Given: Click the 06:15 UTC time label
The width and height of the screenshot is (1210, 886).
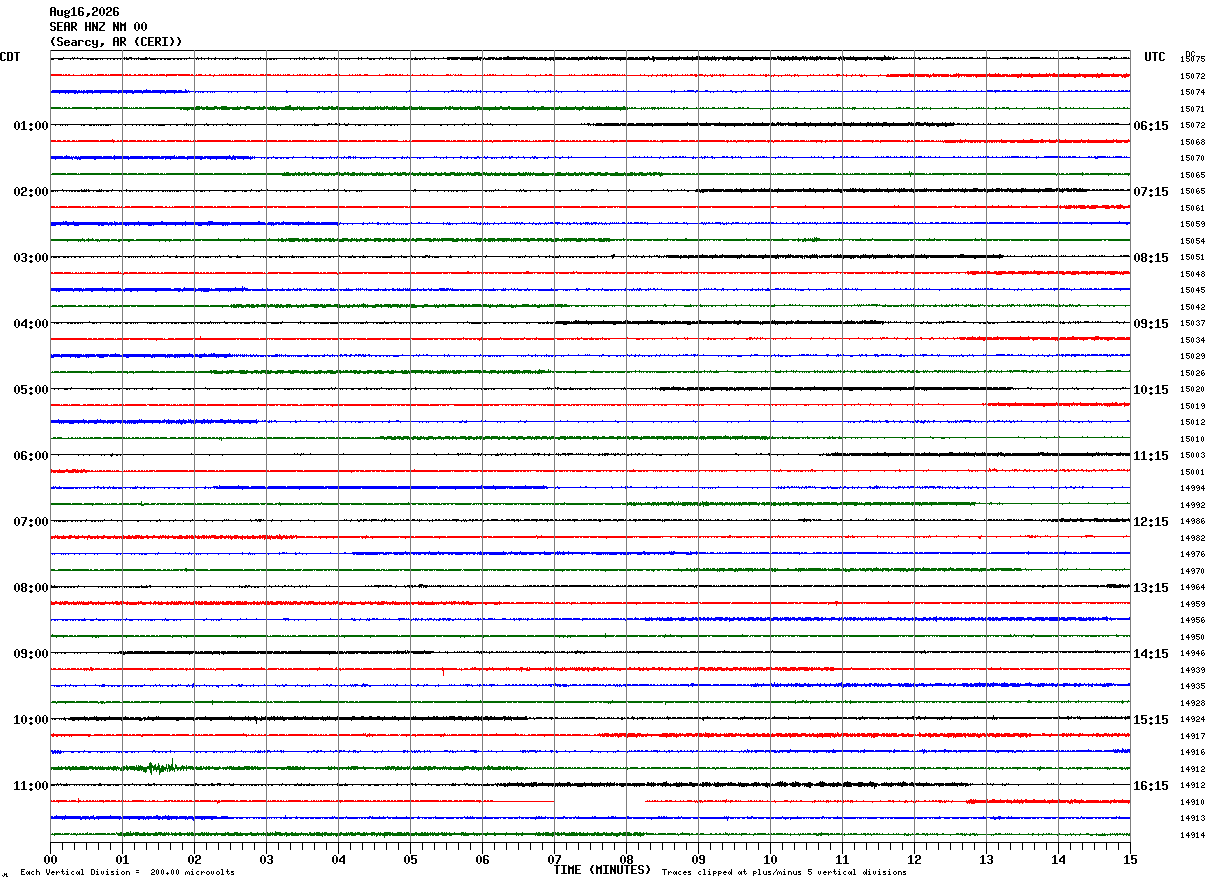Looking at the screenshot, I should pyautogui.click(x=1150, y=126).
